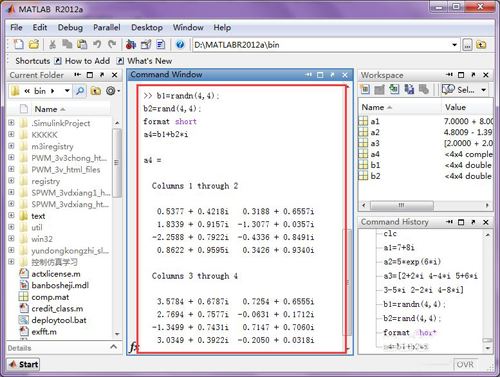Select a2=5*exp(6*i) in Command History
The height and width of the screenshot is (377, 500).
[412, 262]
